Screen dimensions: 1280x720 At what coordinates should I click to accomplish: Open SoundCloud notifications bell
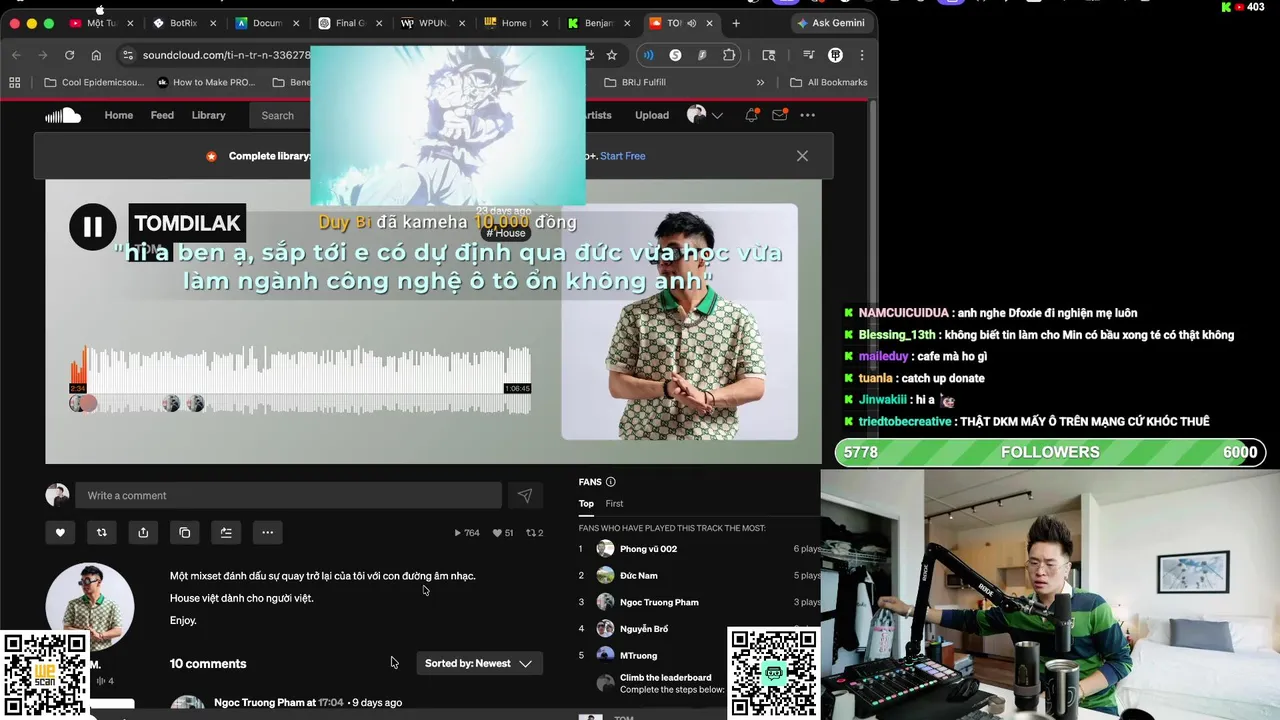pos(751,115)
